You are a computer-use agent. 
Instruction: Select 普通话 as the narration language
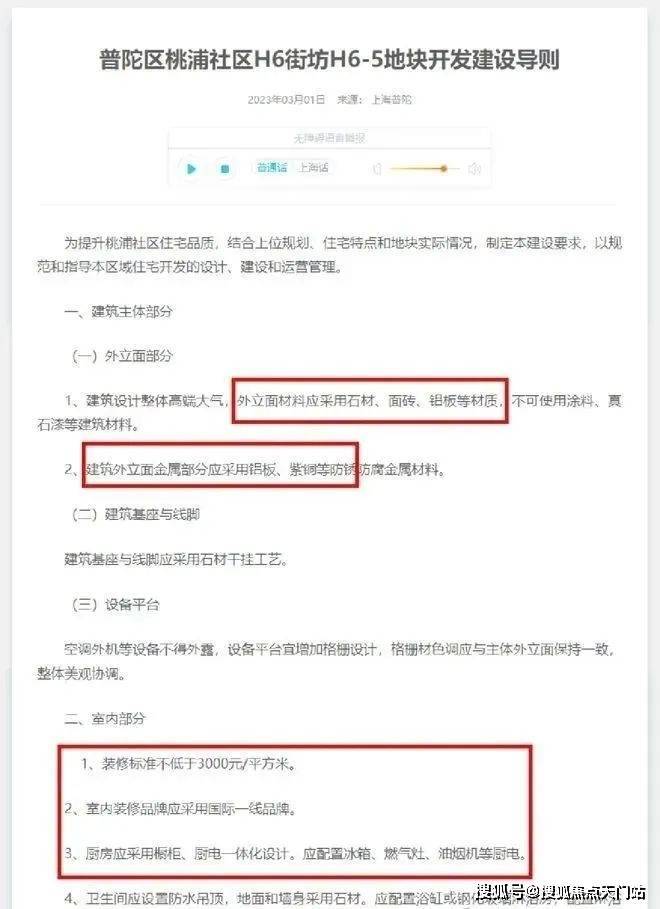click(272, 168)
